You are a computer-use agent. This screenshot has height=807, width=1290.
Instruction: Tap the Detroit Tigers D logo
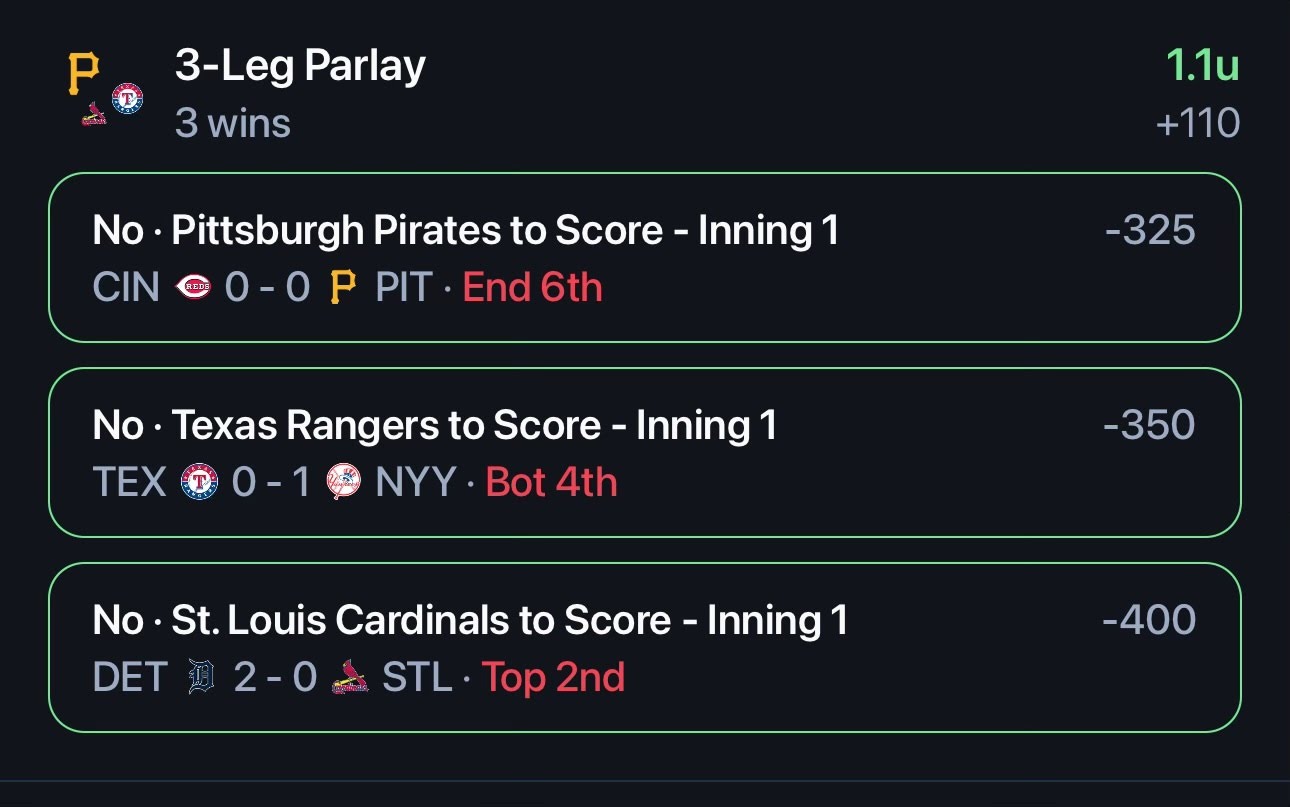pos(201,678)
